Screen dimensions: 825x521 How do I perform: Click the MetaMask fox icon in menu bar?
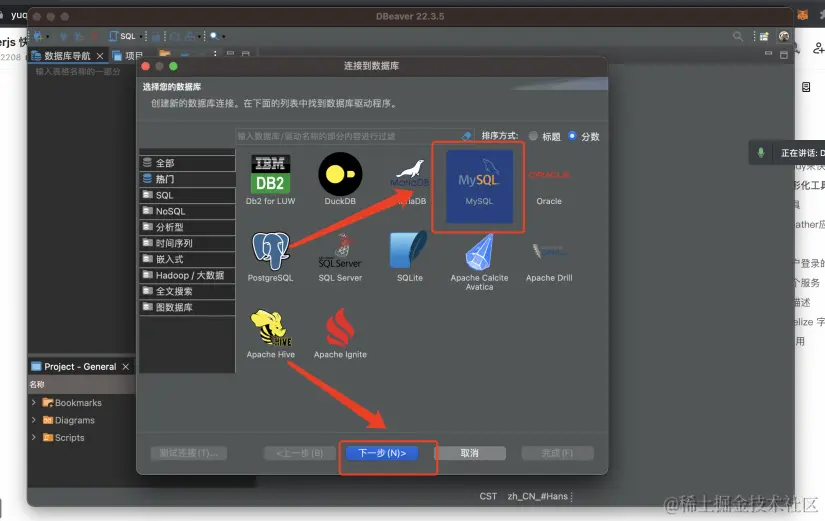point(802,15)
